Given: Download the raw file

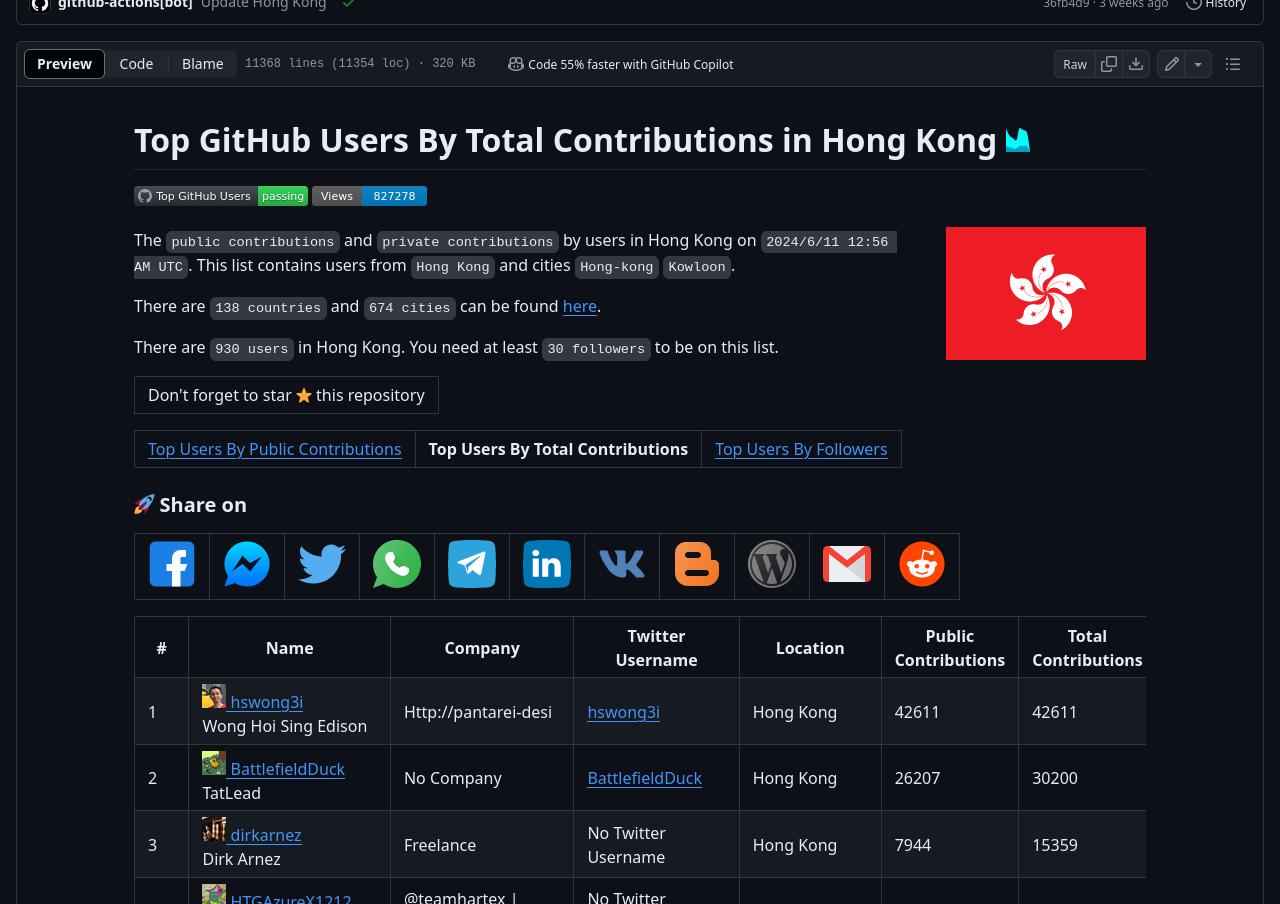Looking at the screenshot, I should pos(1136,64).
